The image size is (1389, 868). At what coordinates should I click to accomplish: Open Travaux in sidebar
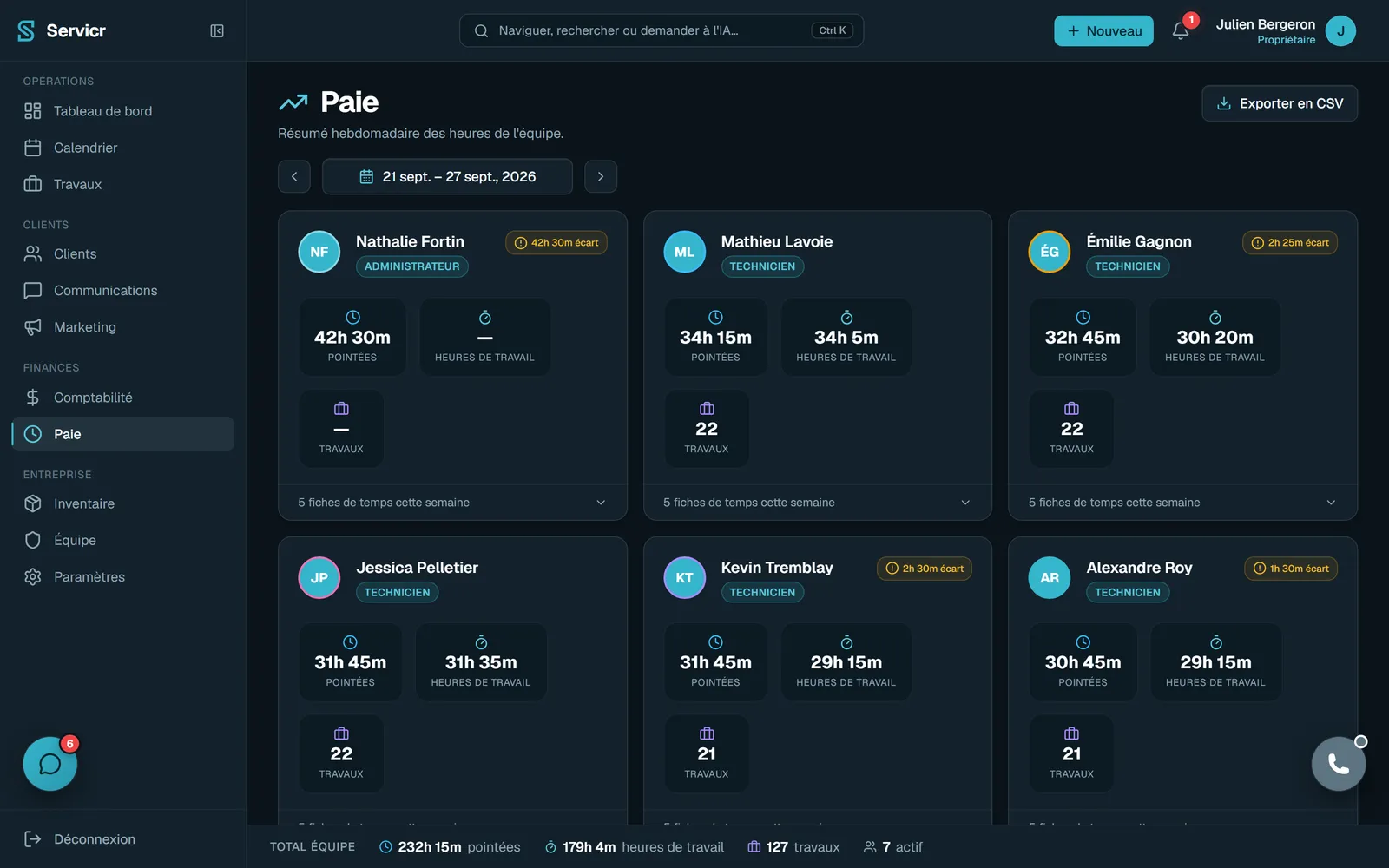(123, 184)
